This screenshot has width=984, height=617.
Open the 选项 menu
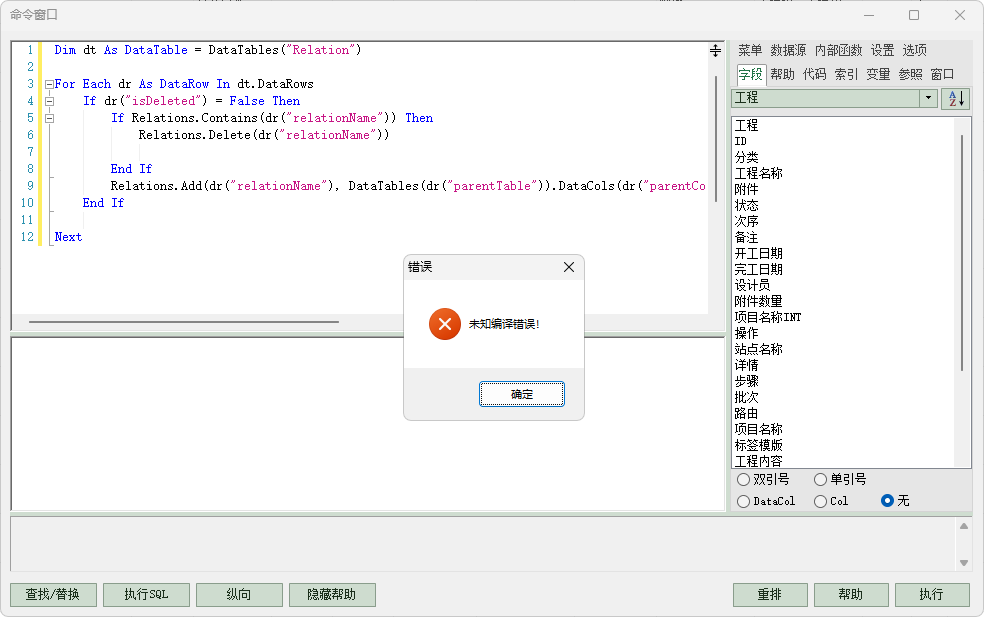[914, 50]
